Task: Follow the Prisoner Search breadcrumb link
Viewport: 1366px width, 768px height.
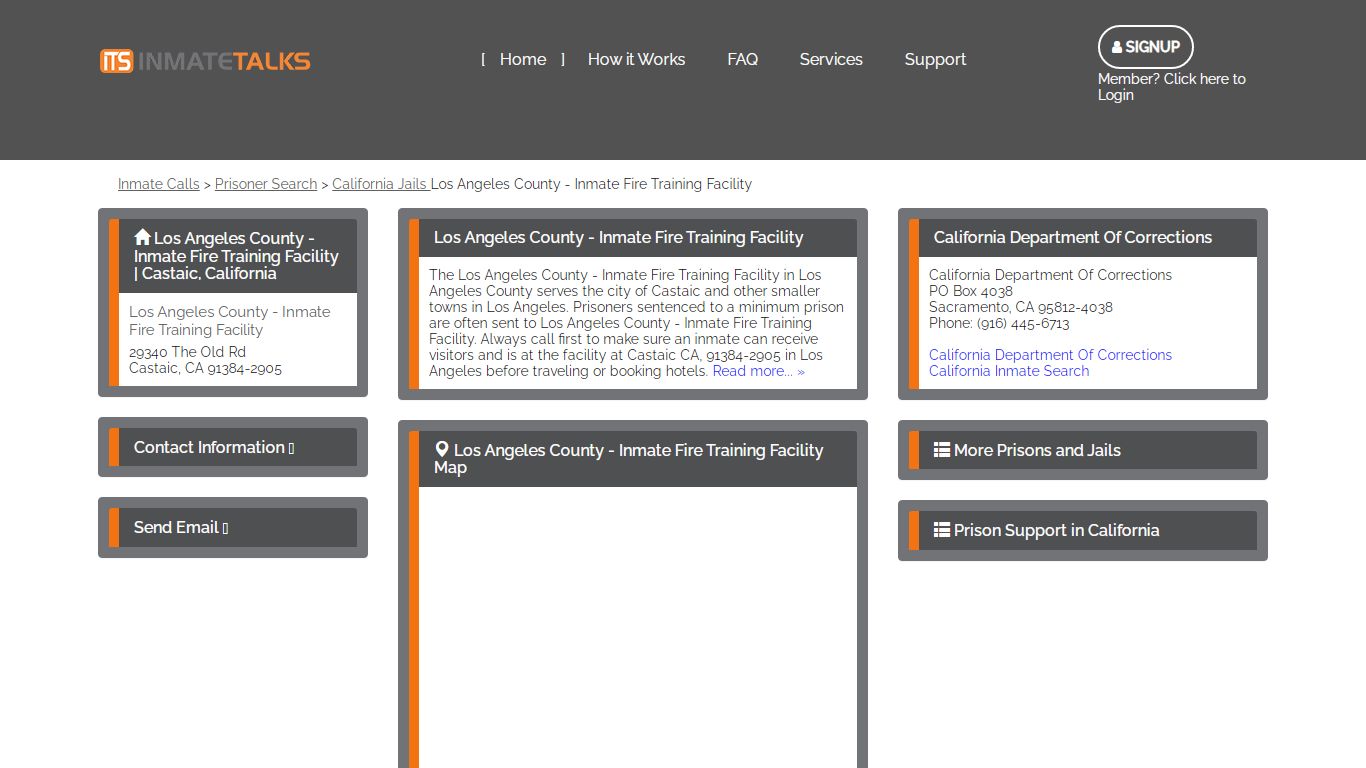Action: click(x=266, y=184)
